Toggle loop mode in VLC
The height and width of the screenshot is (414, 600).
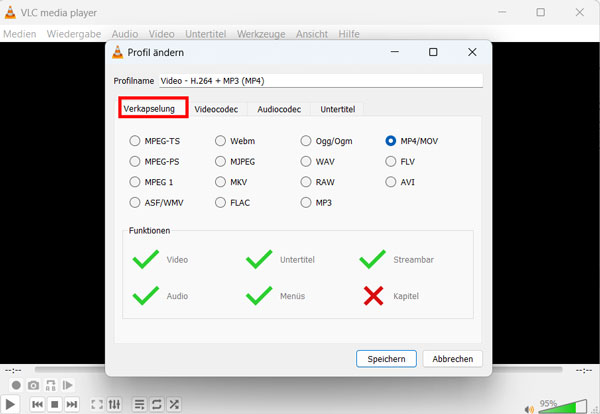click(157, 404)
